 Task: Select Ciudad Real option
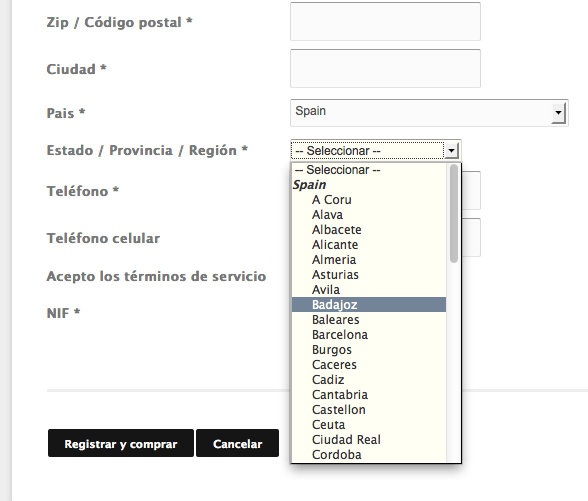(369, 440)
